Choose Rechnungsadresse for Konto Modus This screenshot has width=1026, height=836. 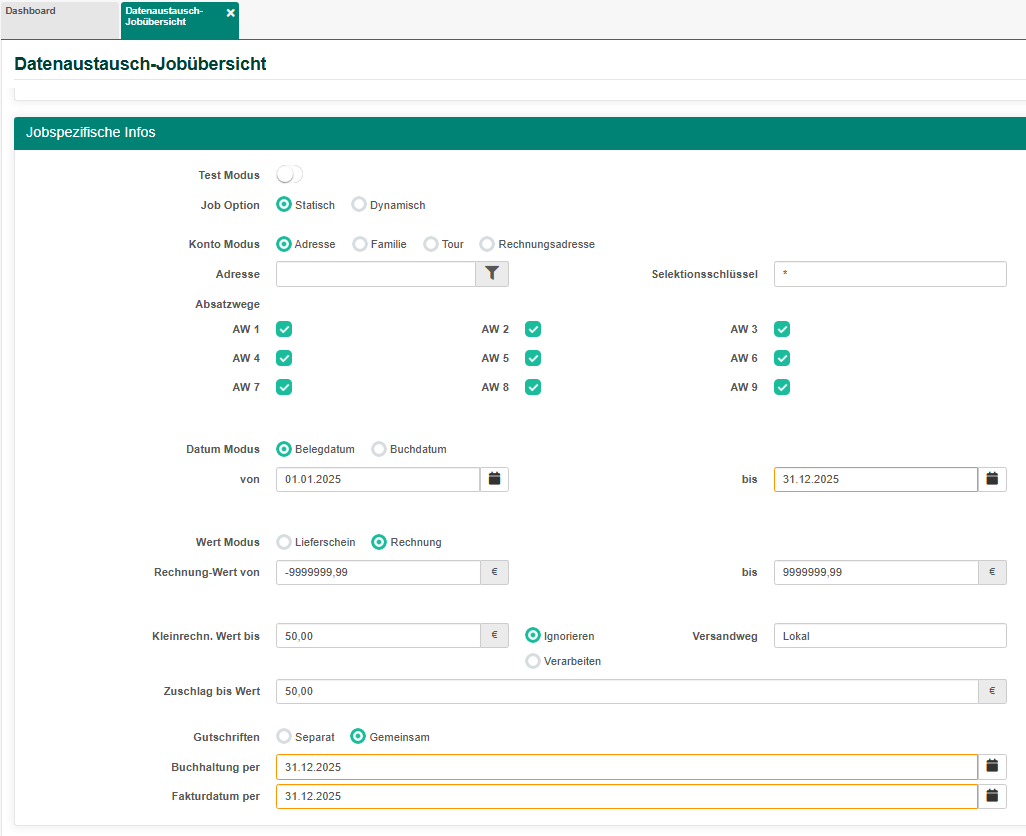[x=487, y=244]
